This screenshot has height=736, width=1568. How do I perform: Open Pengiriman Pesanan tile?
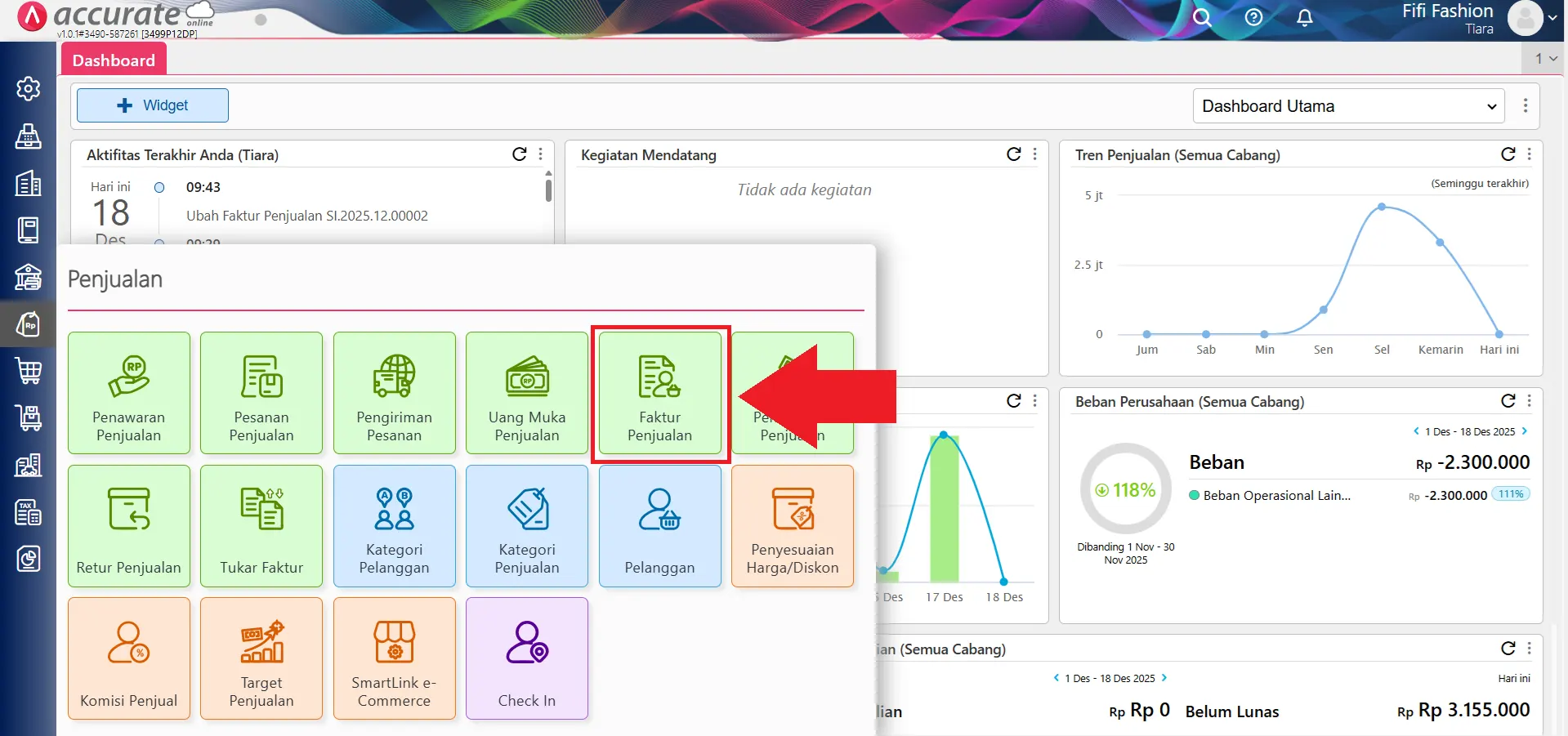(x=394, y=394)
